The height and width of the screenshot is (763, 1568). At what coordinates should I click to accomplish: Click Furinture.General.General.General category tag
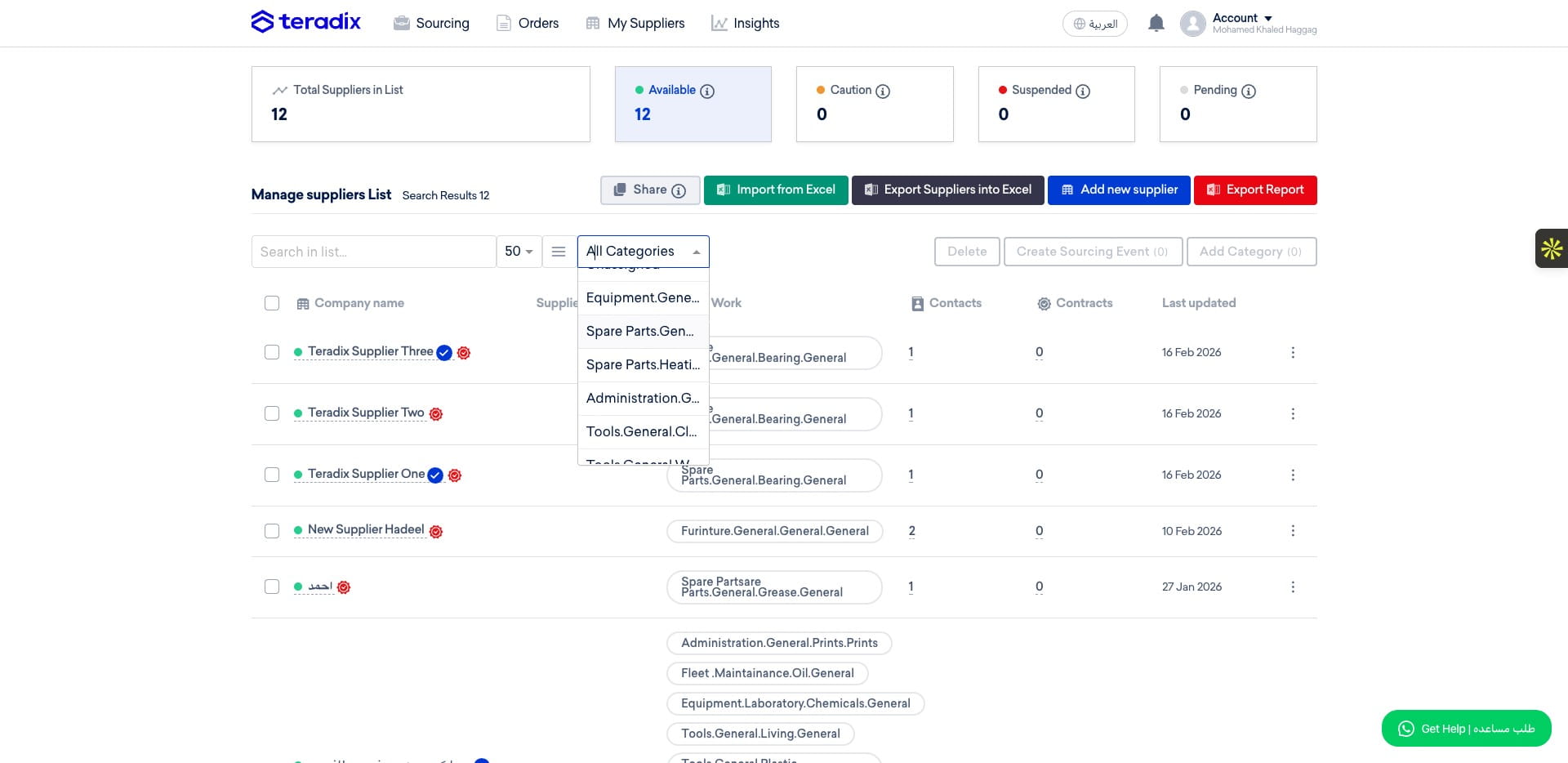click(x=775, y=531)
